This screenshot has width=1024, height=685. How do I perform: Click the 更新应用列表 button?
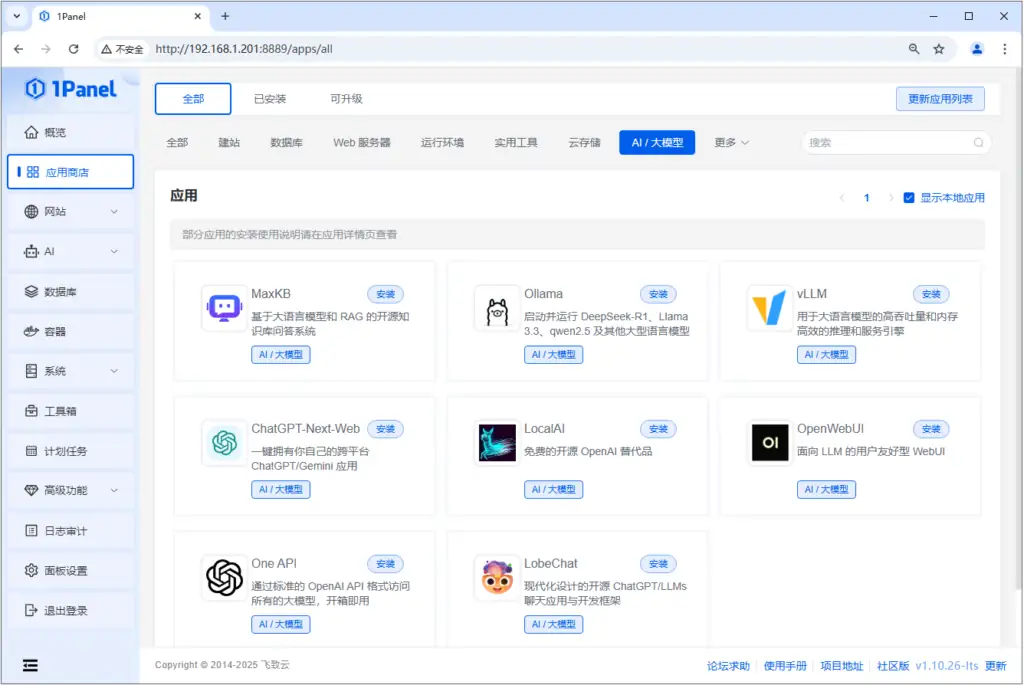tap(939, 99)
